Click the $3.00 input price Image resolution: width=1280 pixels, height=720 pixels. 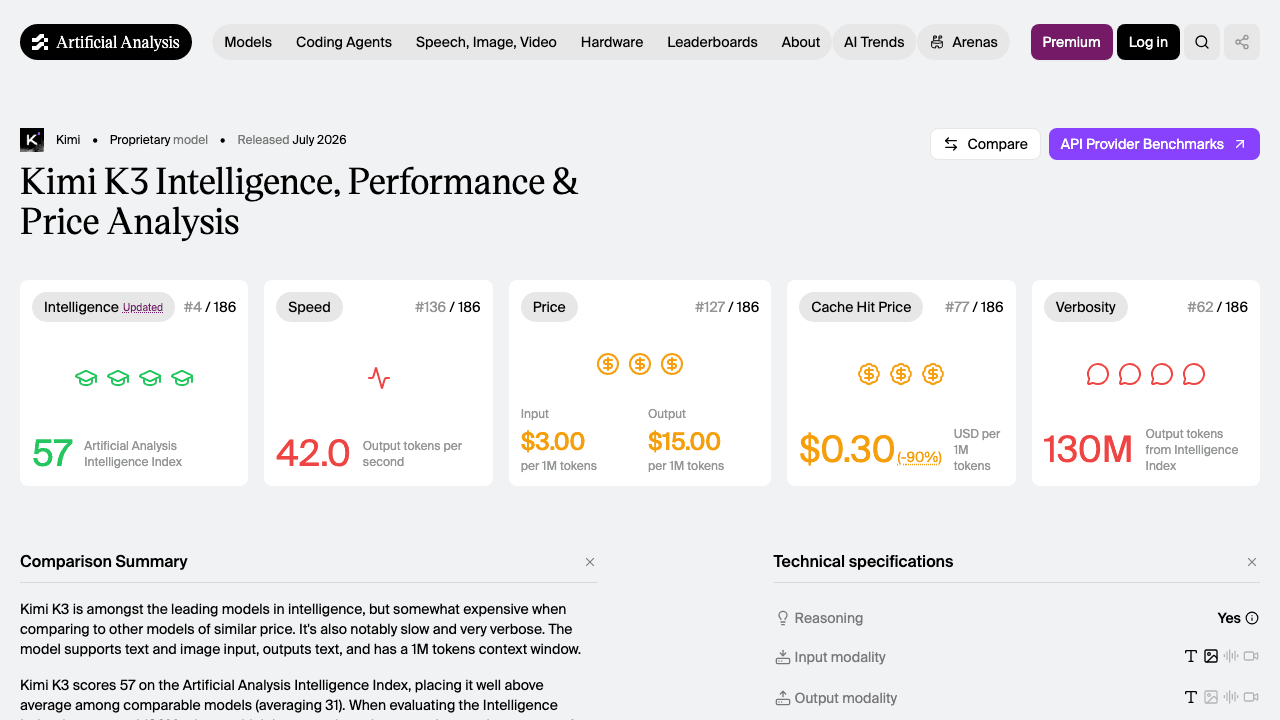[x=553, y=441]
